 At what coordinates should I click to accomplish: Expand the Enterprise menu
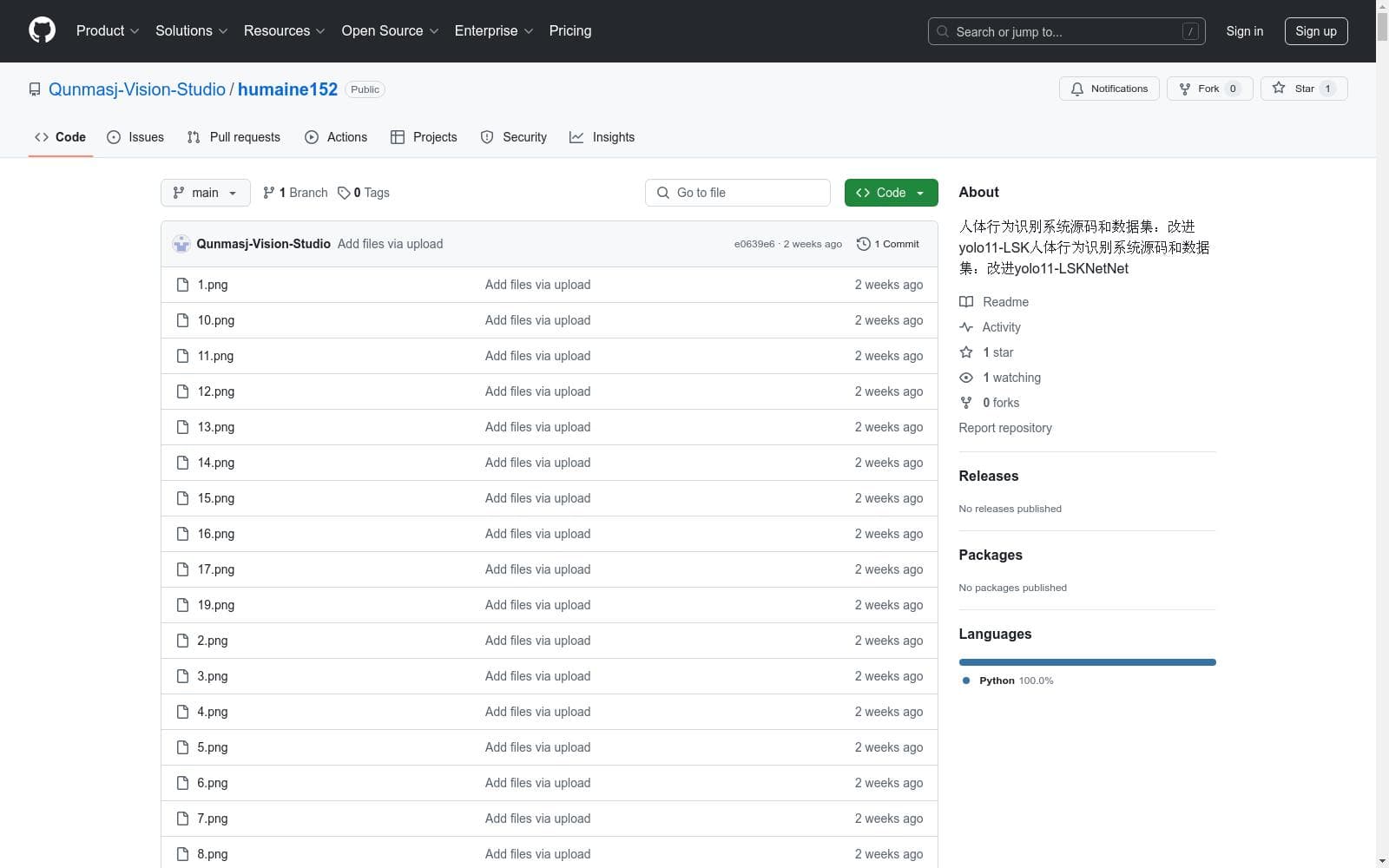tap(494, 30)
